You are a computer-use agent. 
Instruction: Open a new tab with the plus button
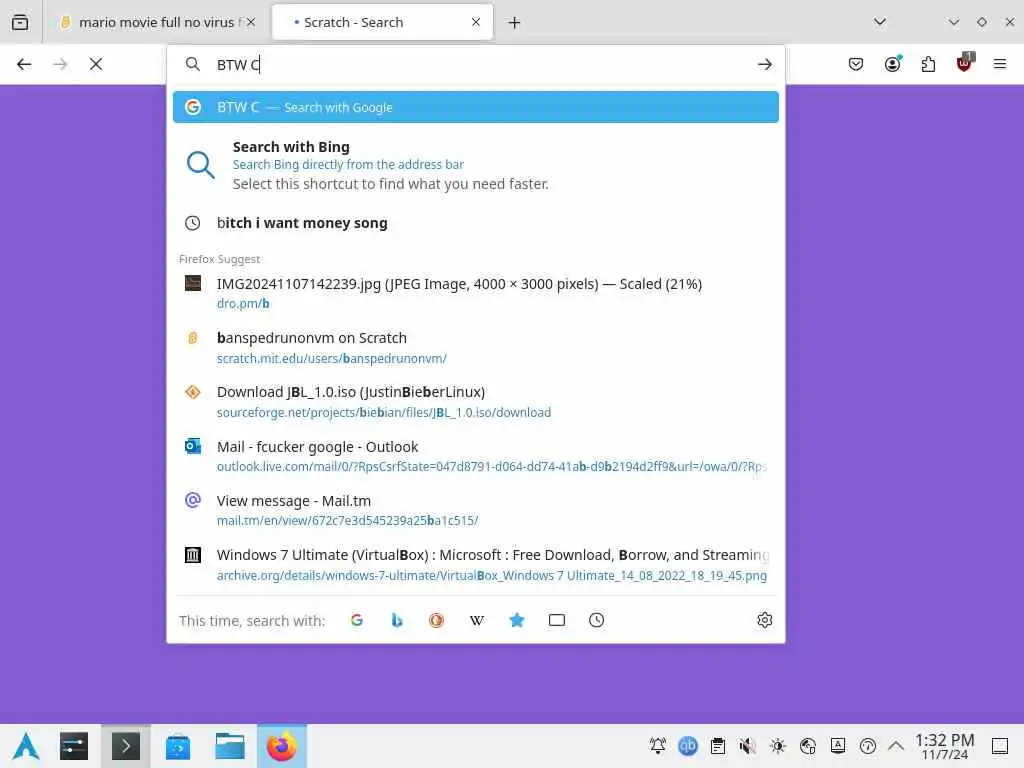(x=515, y=23)
